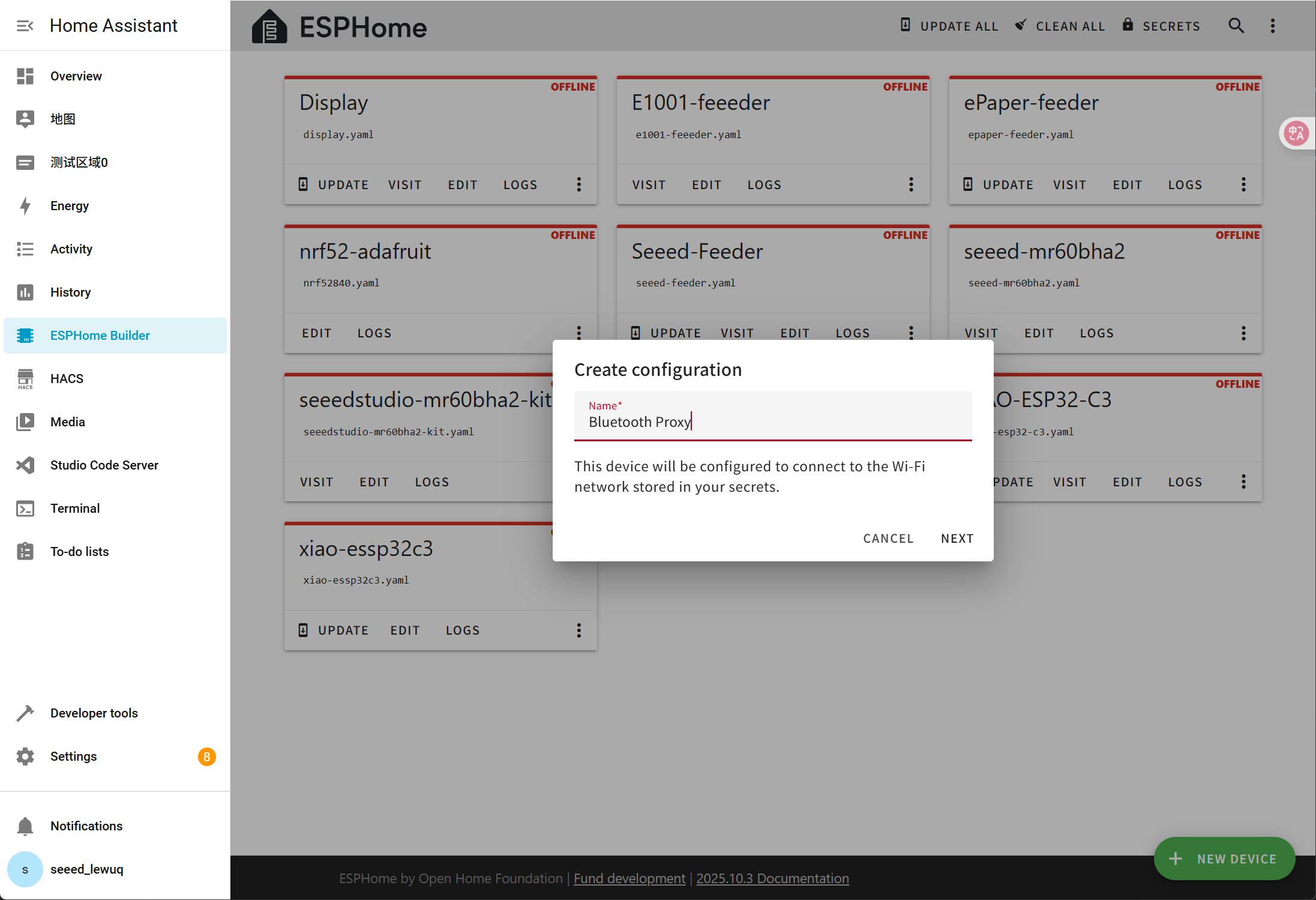Click the translate extension floating icon
Viewport: 1316px width, 900px height.
(x=1295, y=133)
